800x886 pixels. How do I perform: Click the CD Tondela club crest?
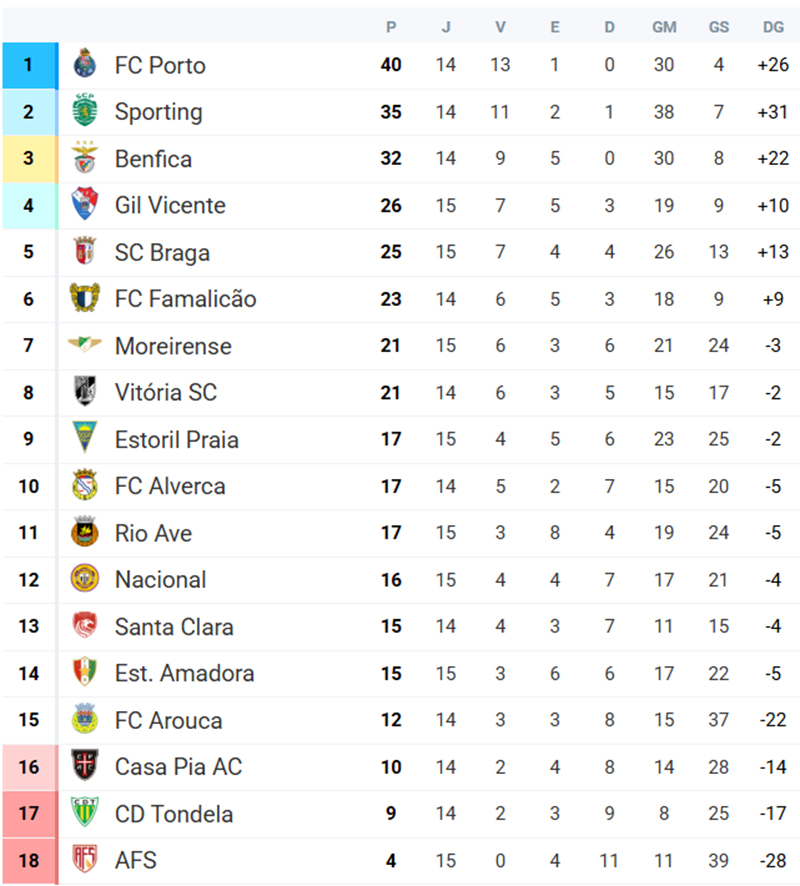click(84, 813)
